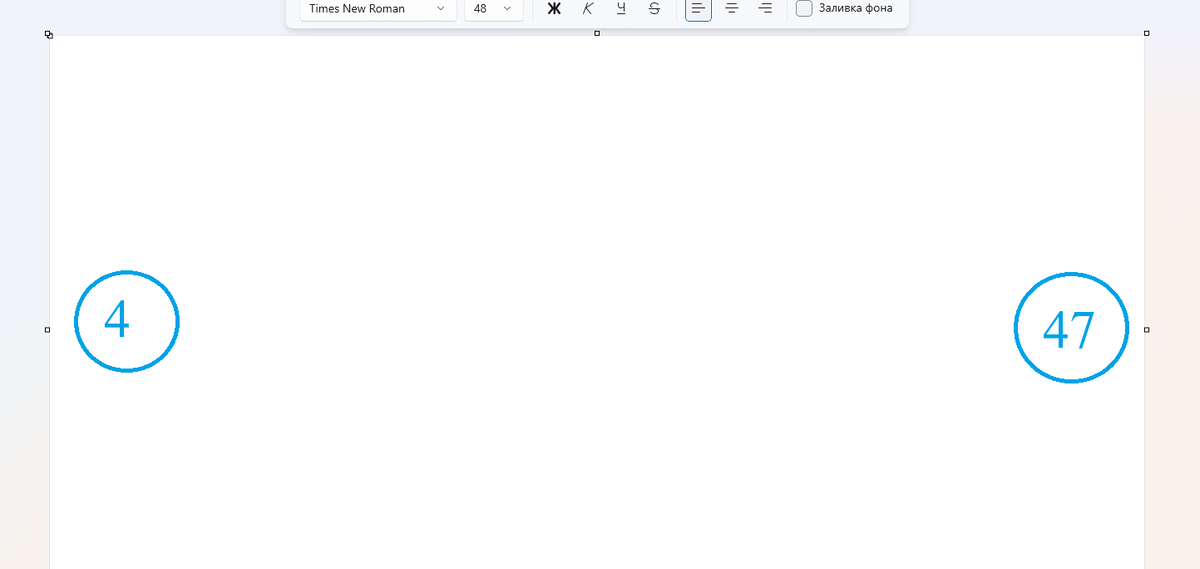Click the text box's top-center sizing handle
Screen dimensions: 1200x569
click(597, 33)
